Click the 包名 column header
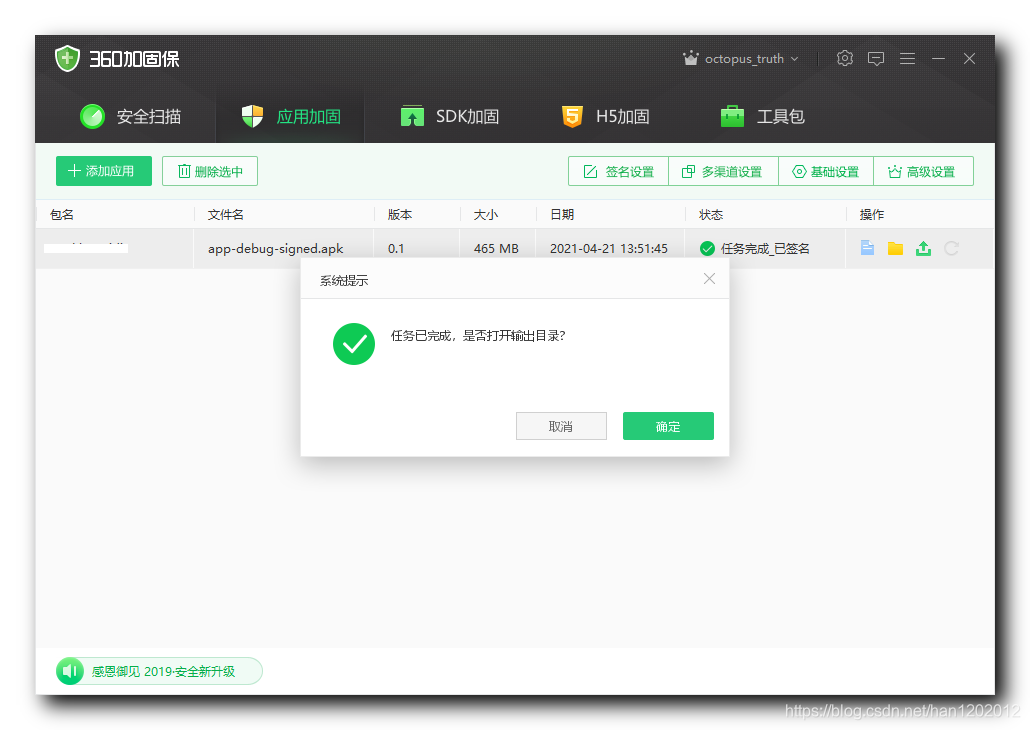 pyautogui.click(x=62, y=214)
